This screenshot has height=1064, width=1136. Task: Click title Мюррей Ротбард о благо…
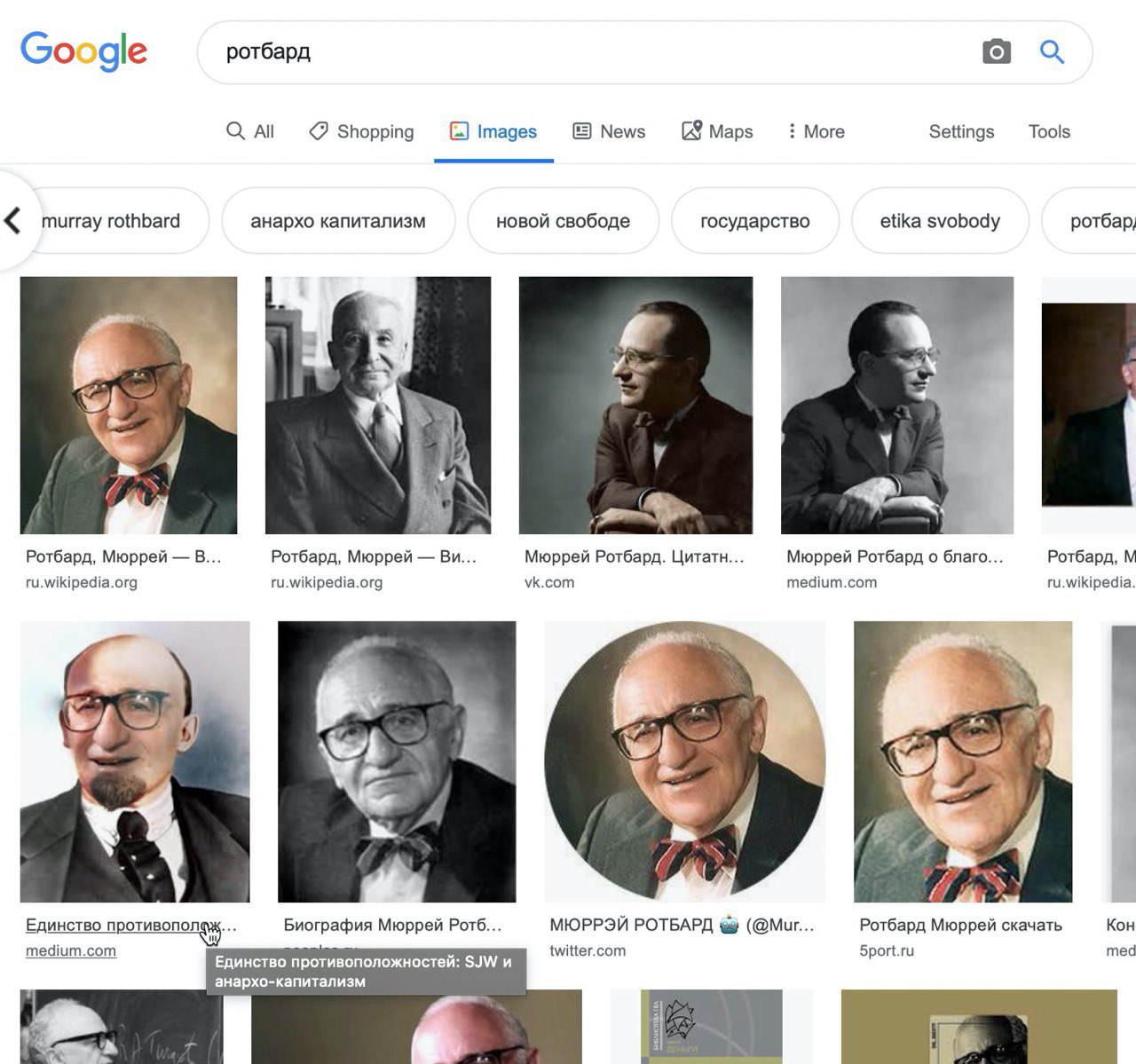895,556
